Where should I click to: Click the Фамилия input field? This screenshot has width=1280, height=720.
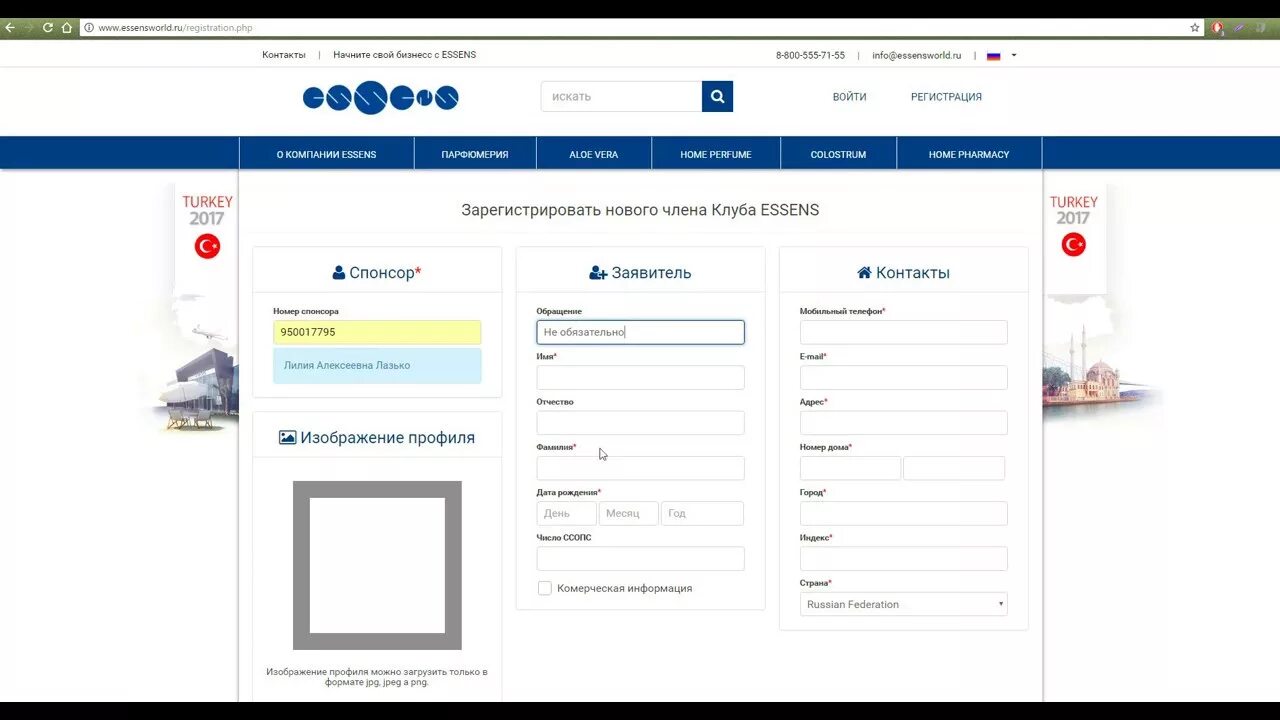[640, 468]
